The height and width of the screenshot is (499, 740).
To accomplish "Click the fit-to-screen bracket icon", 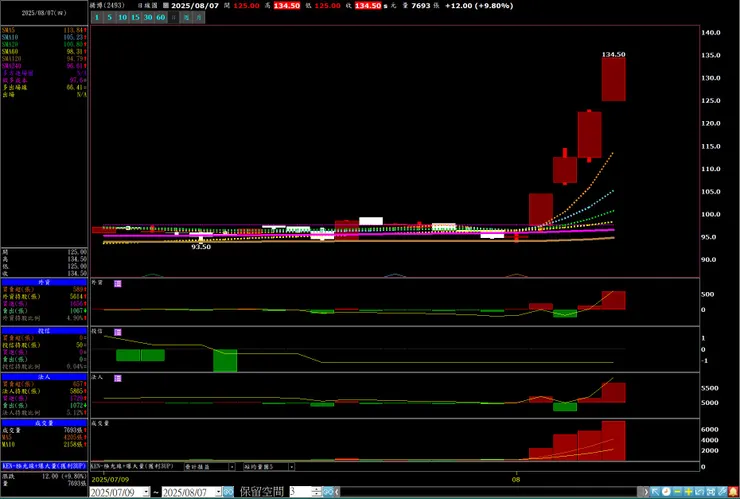I will (x=711, y=491).
